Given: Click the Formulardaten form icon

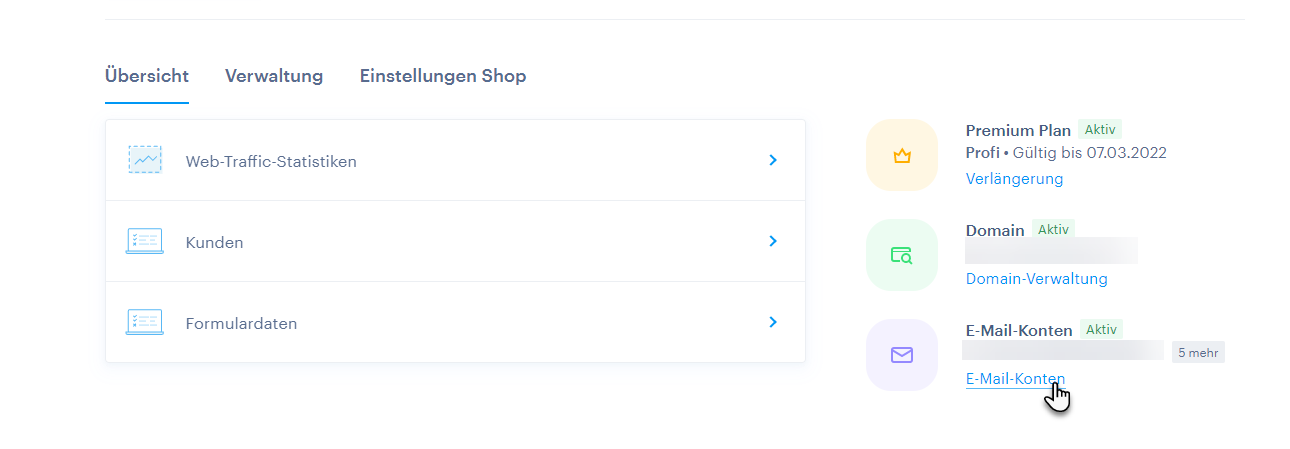Looking at the screenshot, I should pos(144,323).
